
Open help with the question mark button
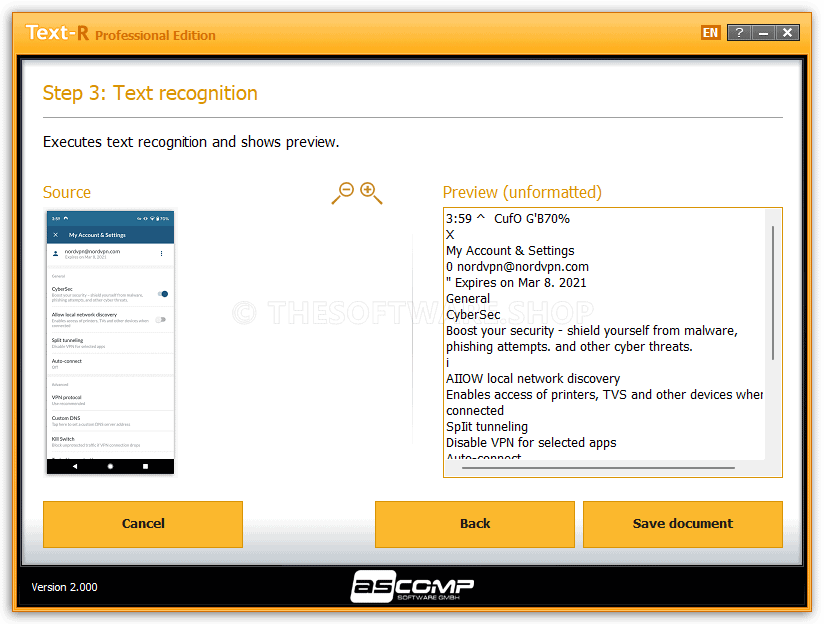click(x=739, y=33)
